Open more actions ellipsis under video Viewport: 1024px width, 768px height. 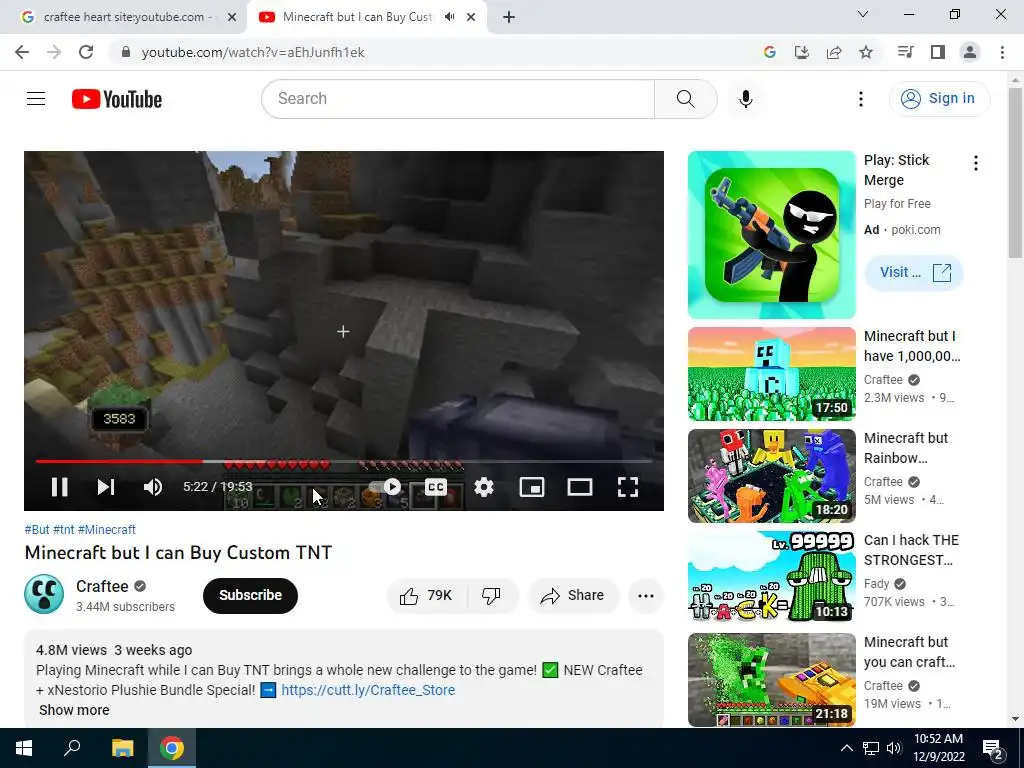click(x=646, y=596)
